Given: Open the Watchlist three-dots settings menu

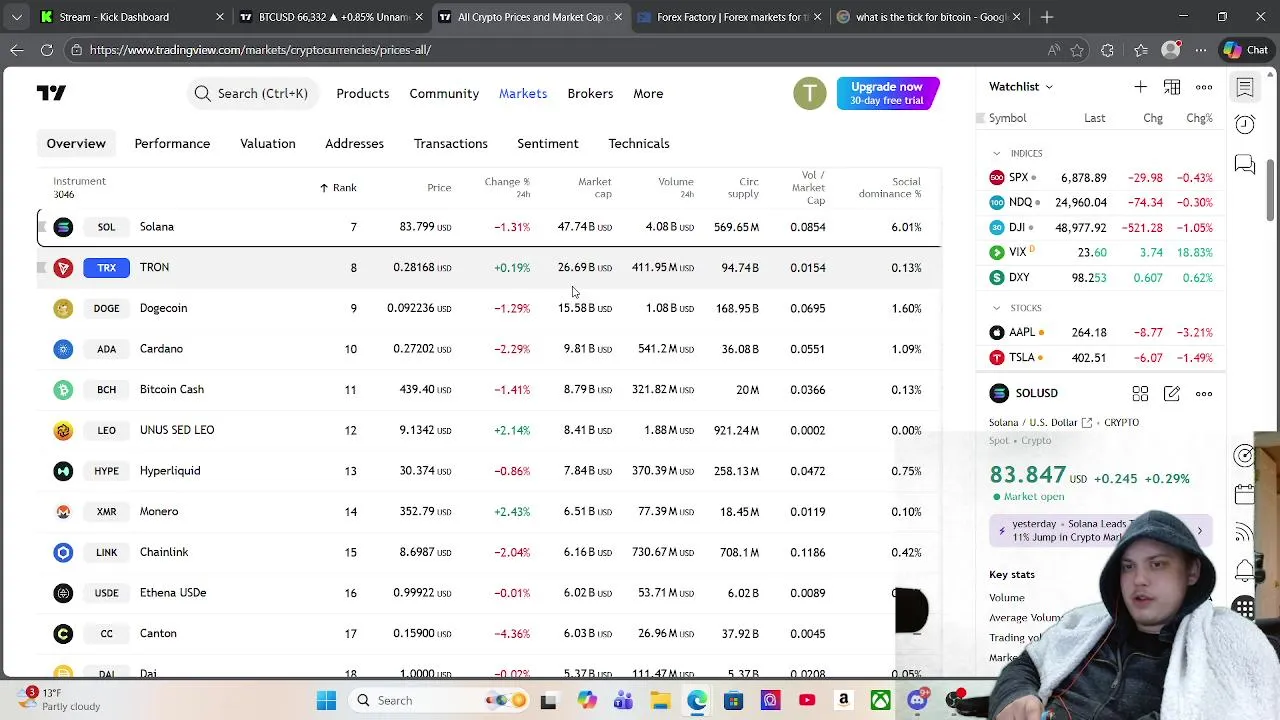Looking at the screenshot, I should [x=1204, y=87].
